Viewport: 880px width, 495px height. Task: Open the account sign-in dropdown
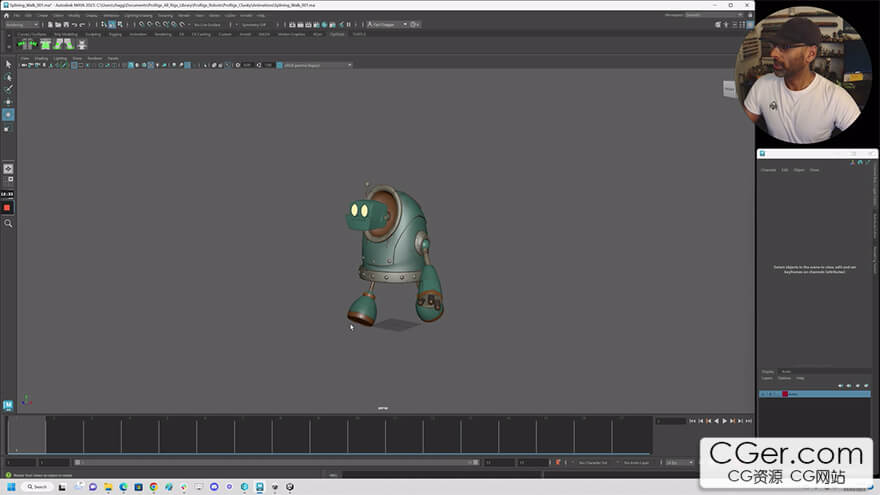387,25
